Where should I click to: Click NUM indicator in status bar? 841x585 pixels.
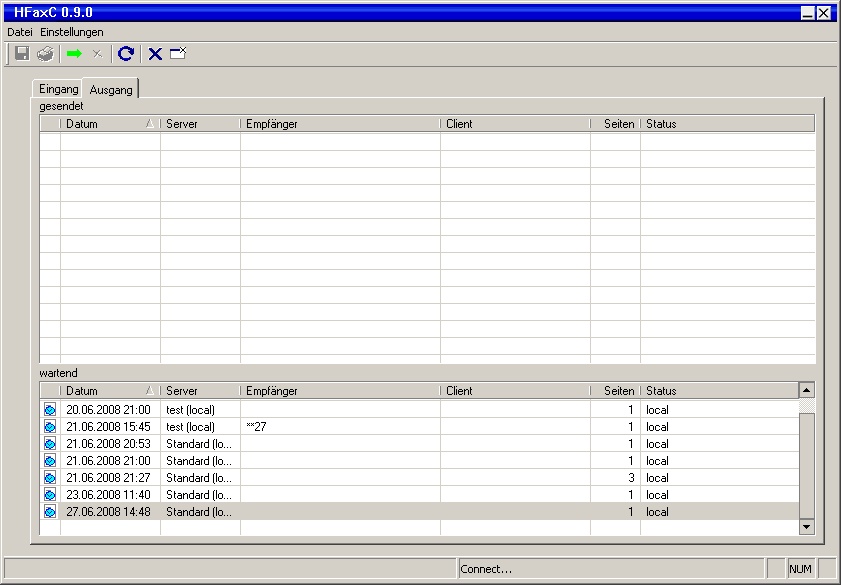click(x=800, y=569)
